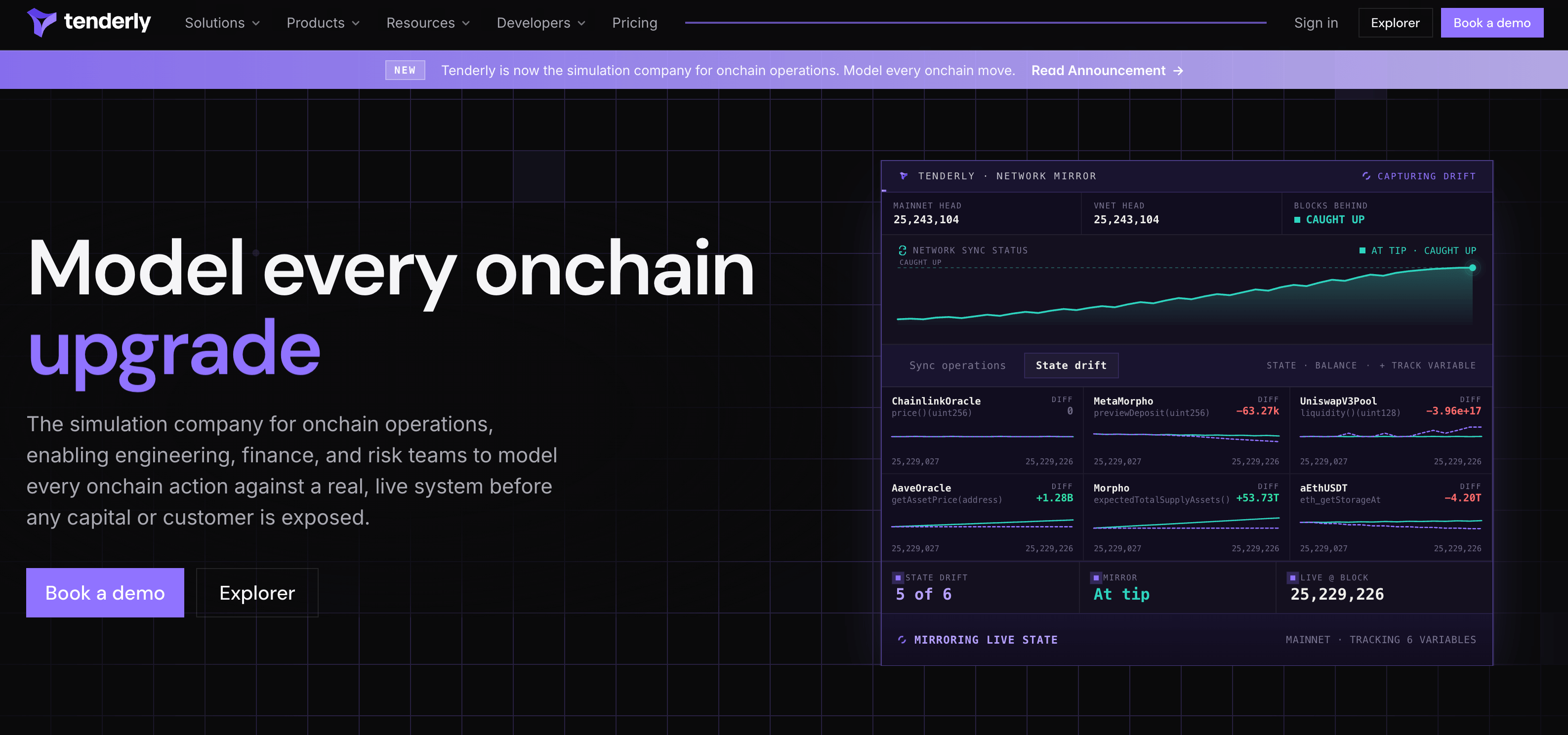Select the STATE filter
The width and height of the screenshot is (1568, 735).
point(1281,365)
